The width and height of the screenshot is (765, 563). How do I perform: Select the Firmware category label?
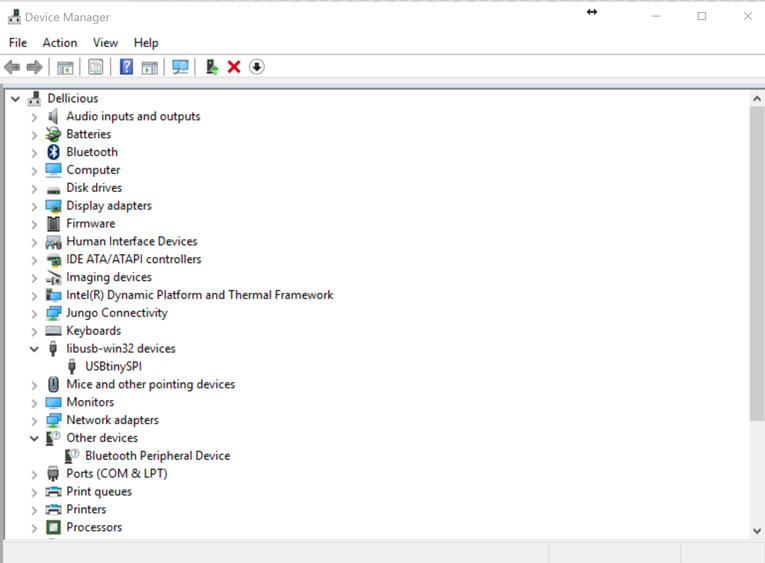pyautogui.click(x=91, y=223)
